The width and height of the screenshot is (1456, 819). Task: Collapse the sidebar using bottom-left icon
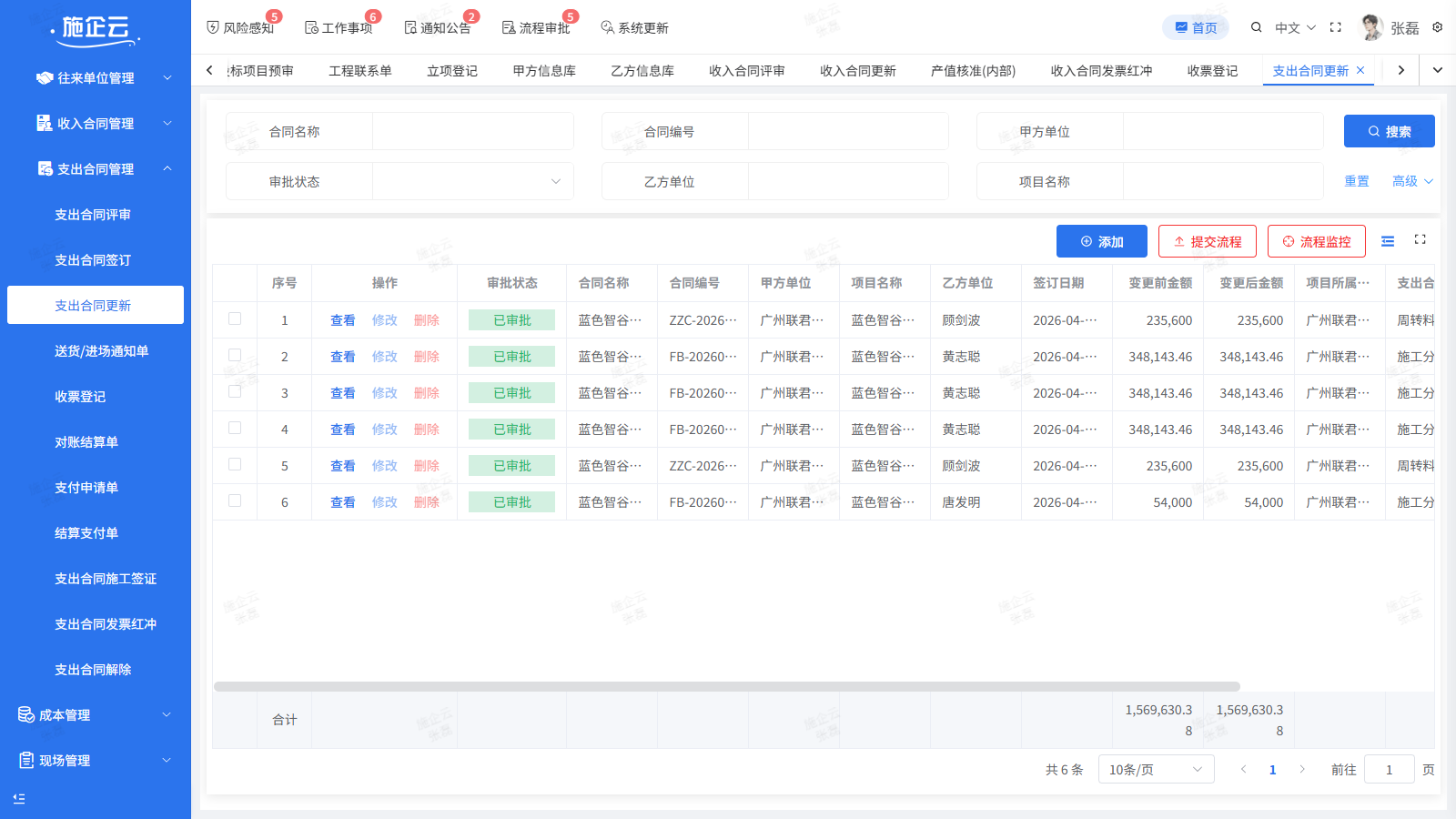[x=19, y=798]
